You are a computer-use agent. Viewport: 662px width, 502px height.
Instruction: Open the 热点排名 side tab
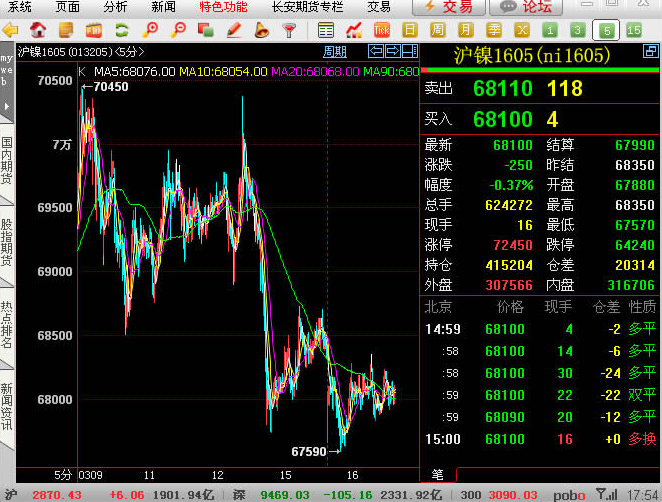6,324
